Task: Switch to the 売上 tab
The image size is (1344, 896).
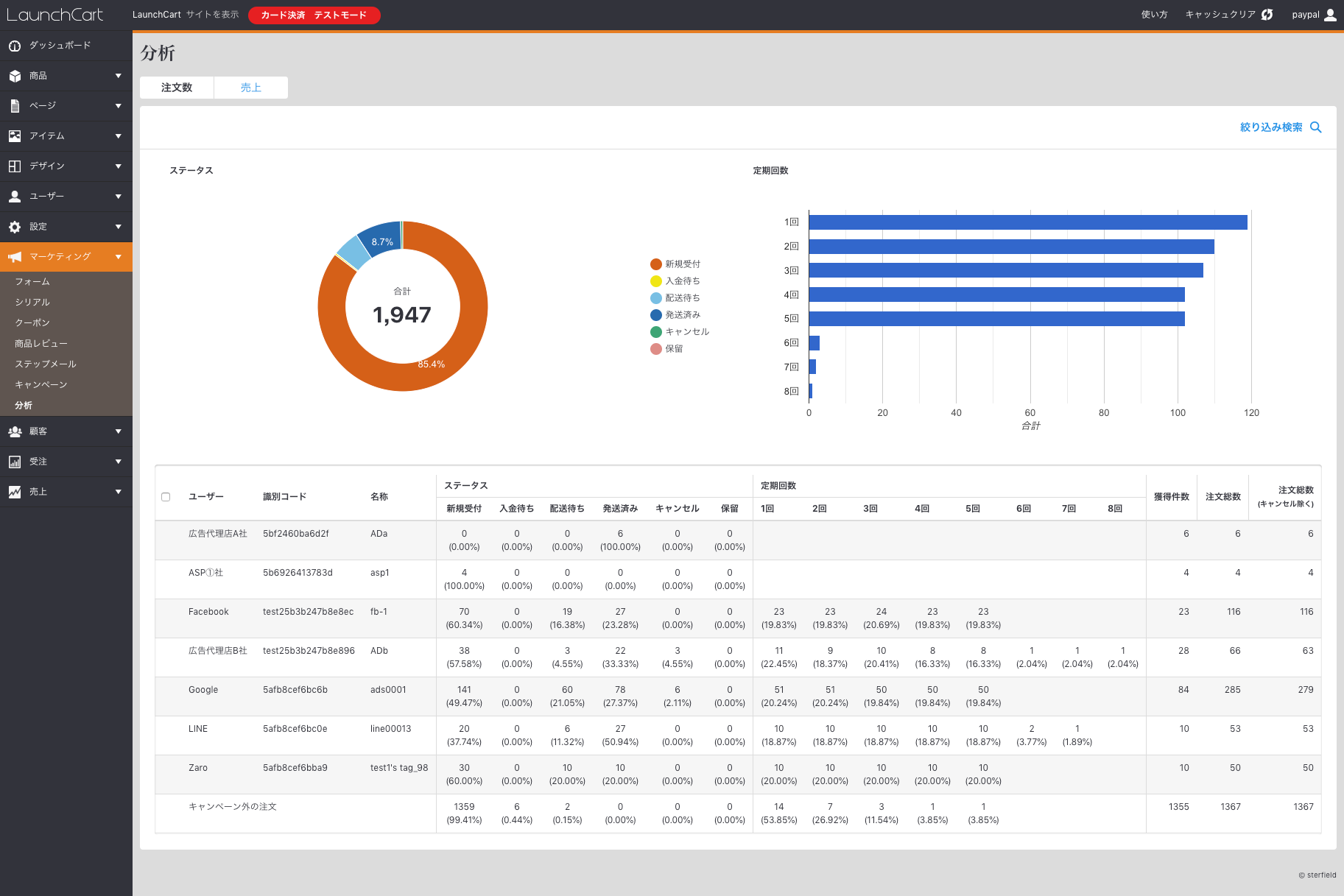Action: [x=250, y=88]
